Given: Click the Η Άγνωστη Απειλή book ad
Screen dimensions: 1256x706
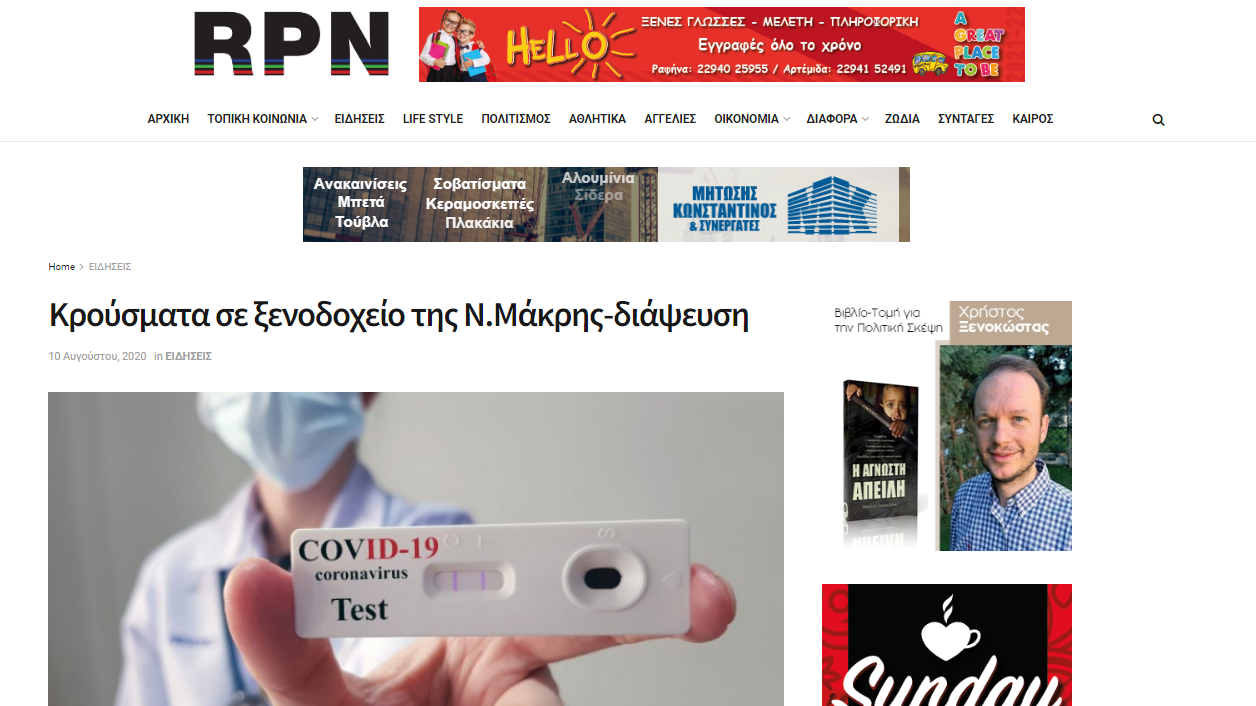Looking at the screenshot, I should 947,426.
